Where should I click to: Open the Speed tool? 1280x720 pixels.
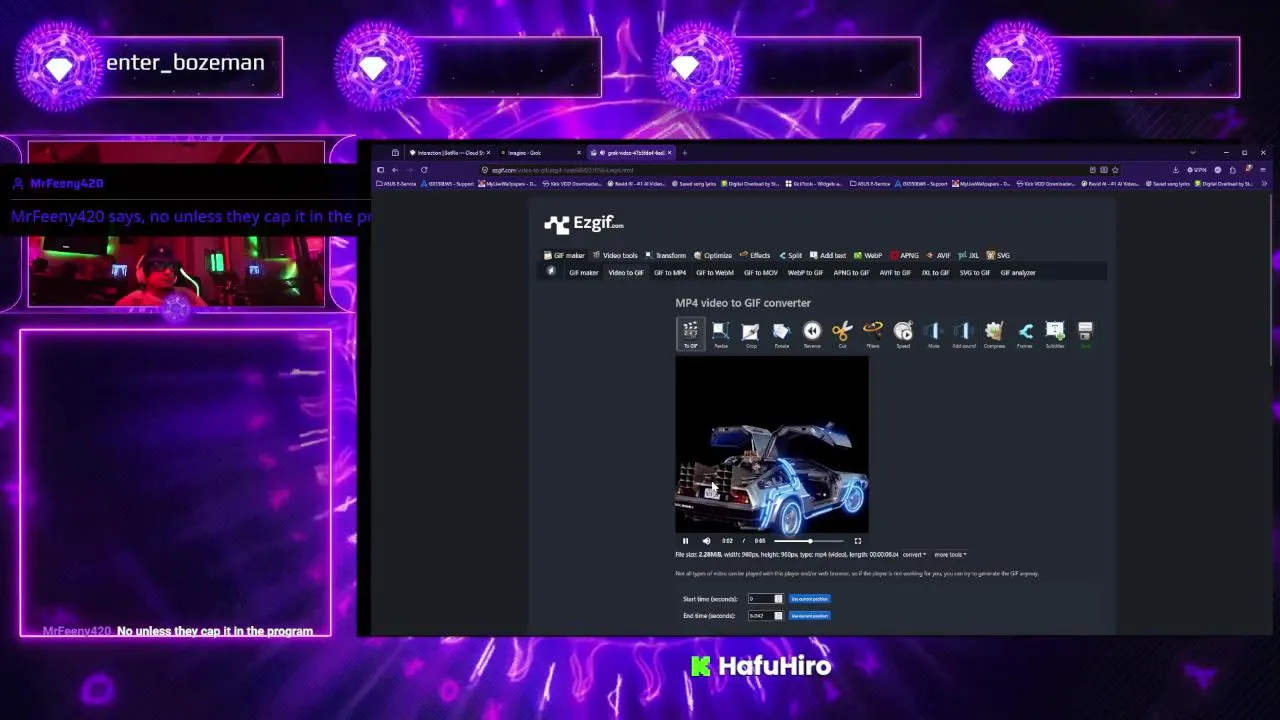903,334
